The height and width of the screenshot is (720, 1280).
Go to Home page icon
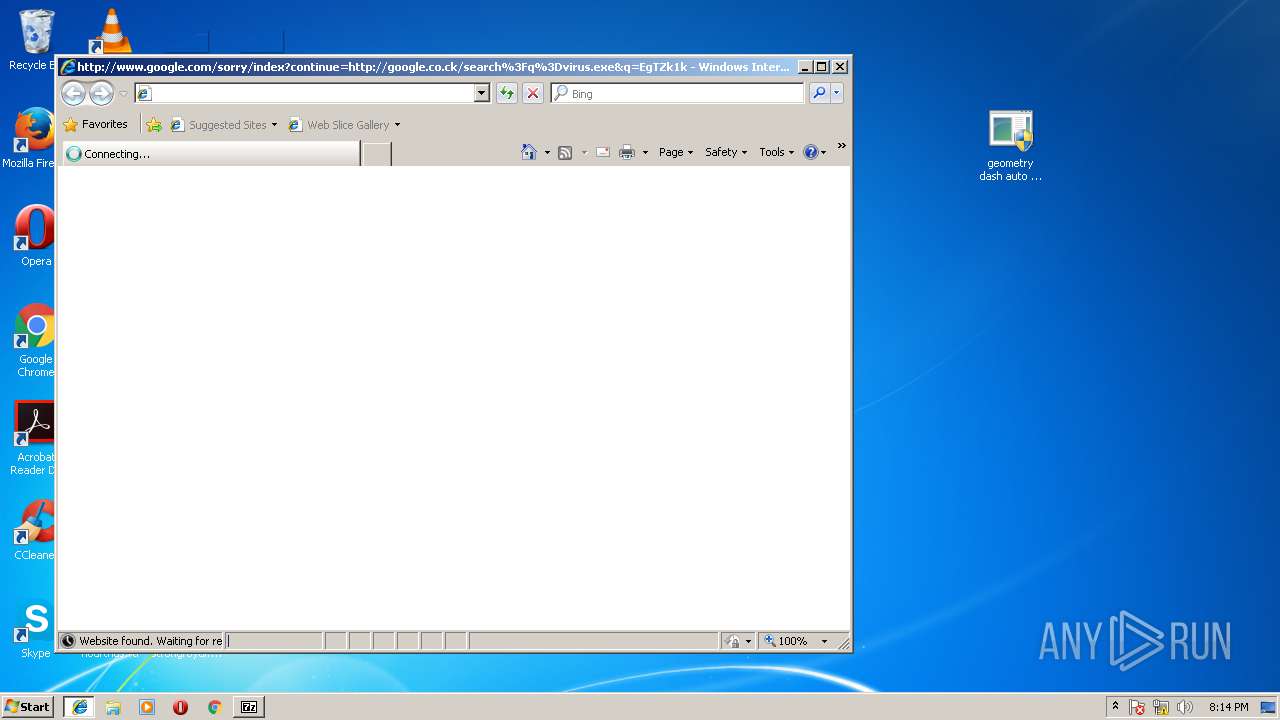coord(529,152)
